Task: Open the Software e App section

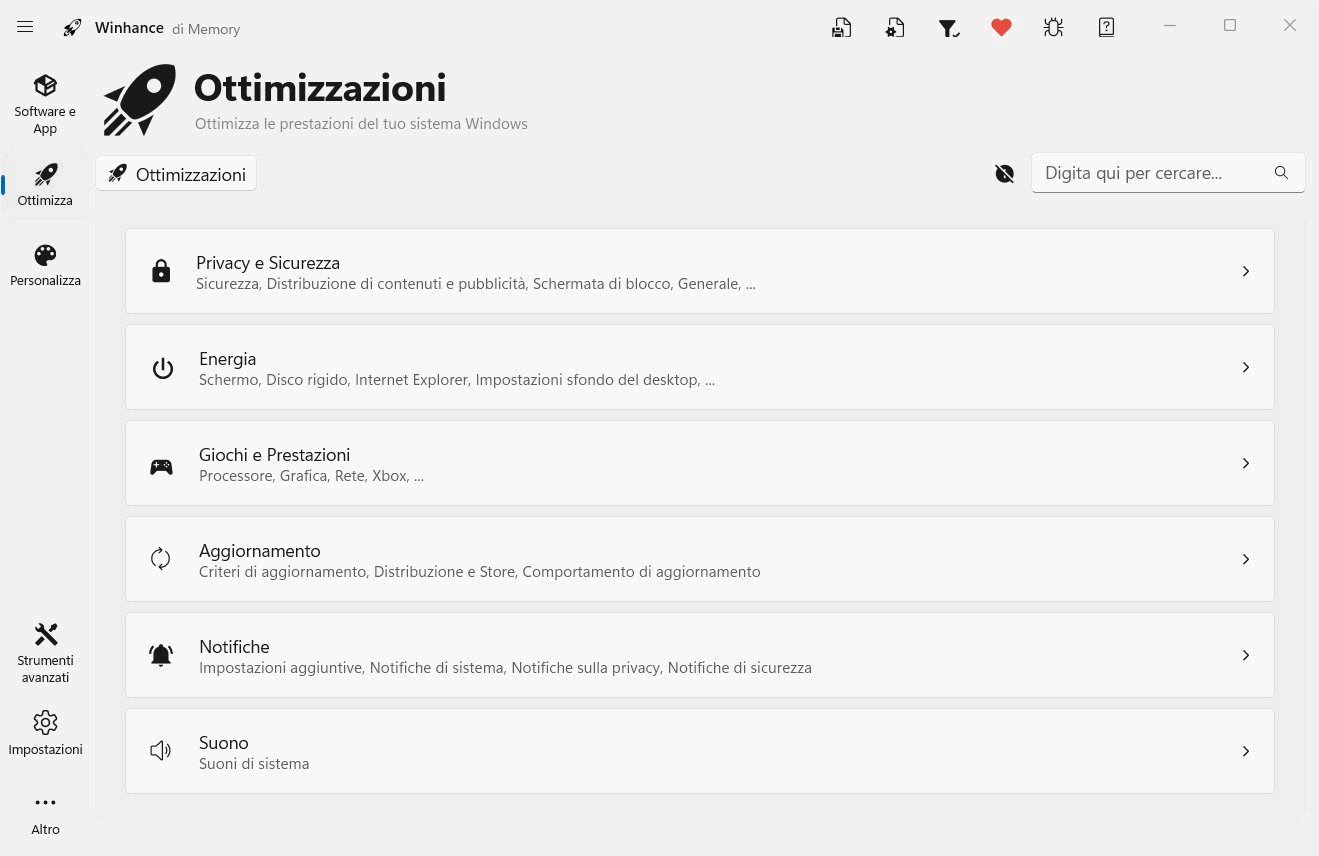Action: (45, 103)
